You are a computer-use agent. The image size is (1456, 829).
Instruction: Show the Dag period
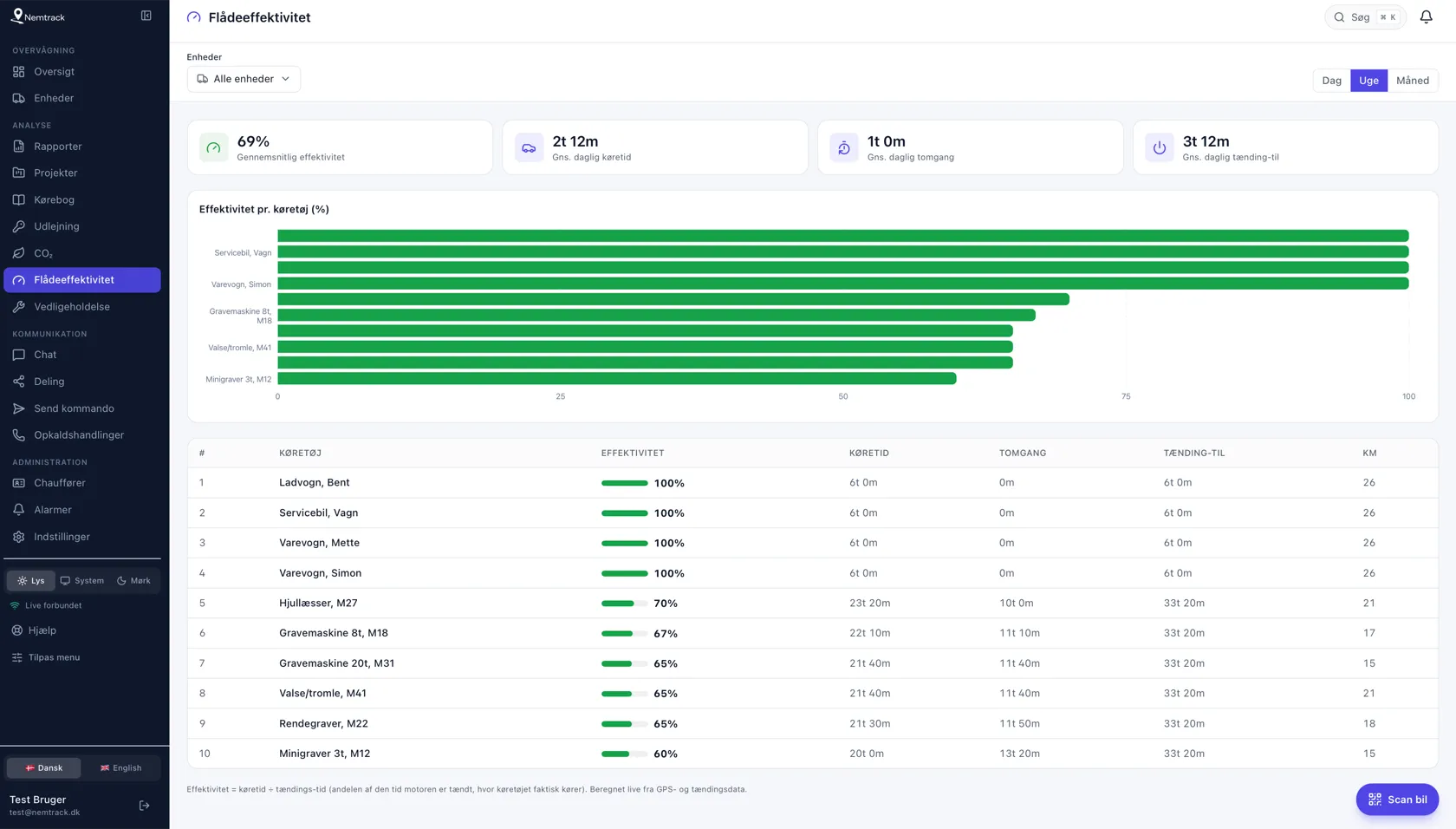click(1332, 81)
